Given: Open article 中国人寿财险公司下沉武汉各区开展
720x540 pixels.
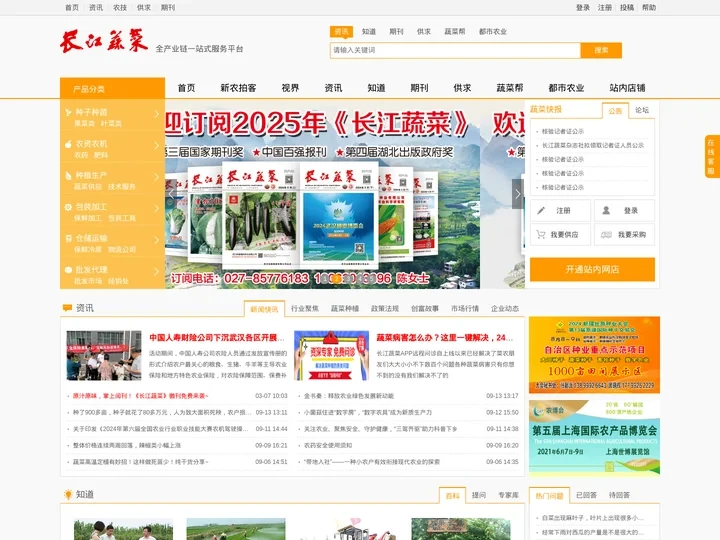Looking at the screenshot, I should pos(217,338).
